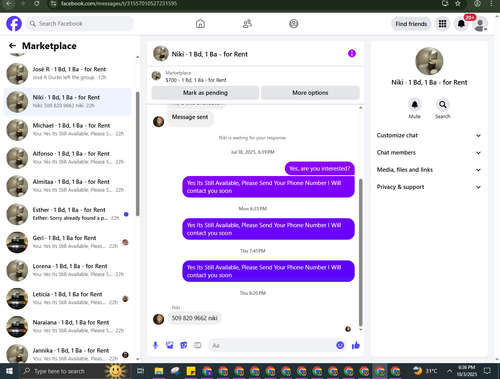500x379 pixels.
Task: Click the Facebook logo
Action: (14, 24)
